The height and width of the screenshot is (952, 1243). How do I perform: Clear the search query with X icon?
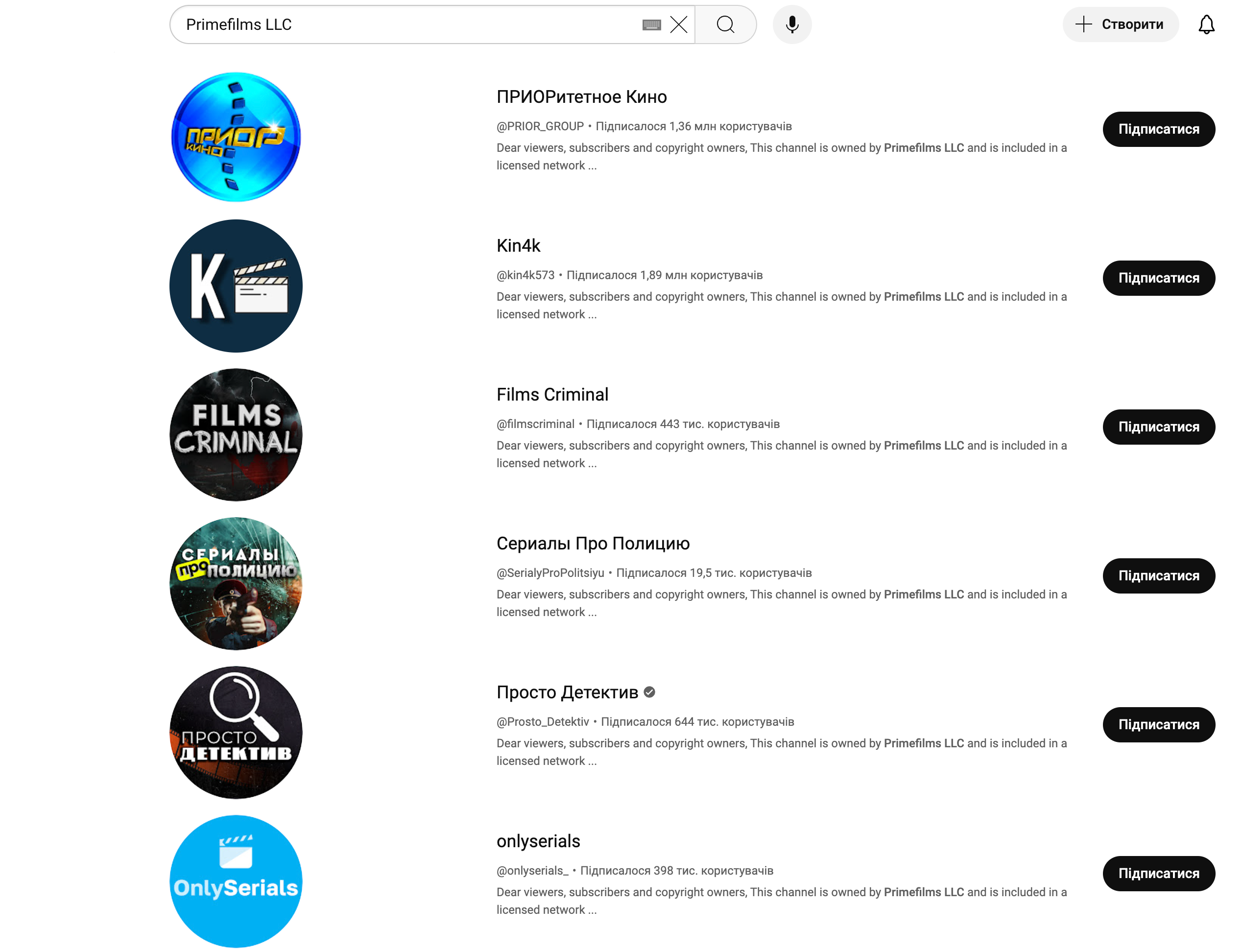pos(678,24)
